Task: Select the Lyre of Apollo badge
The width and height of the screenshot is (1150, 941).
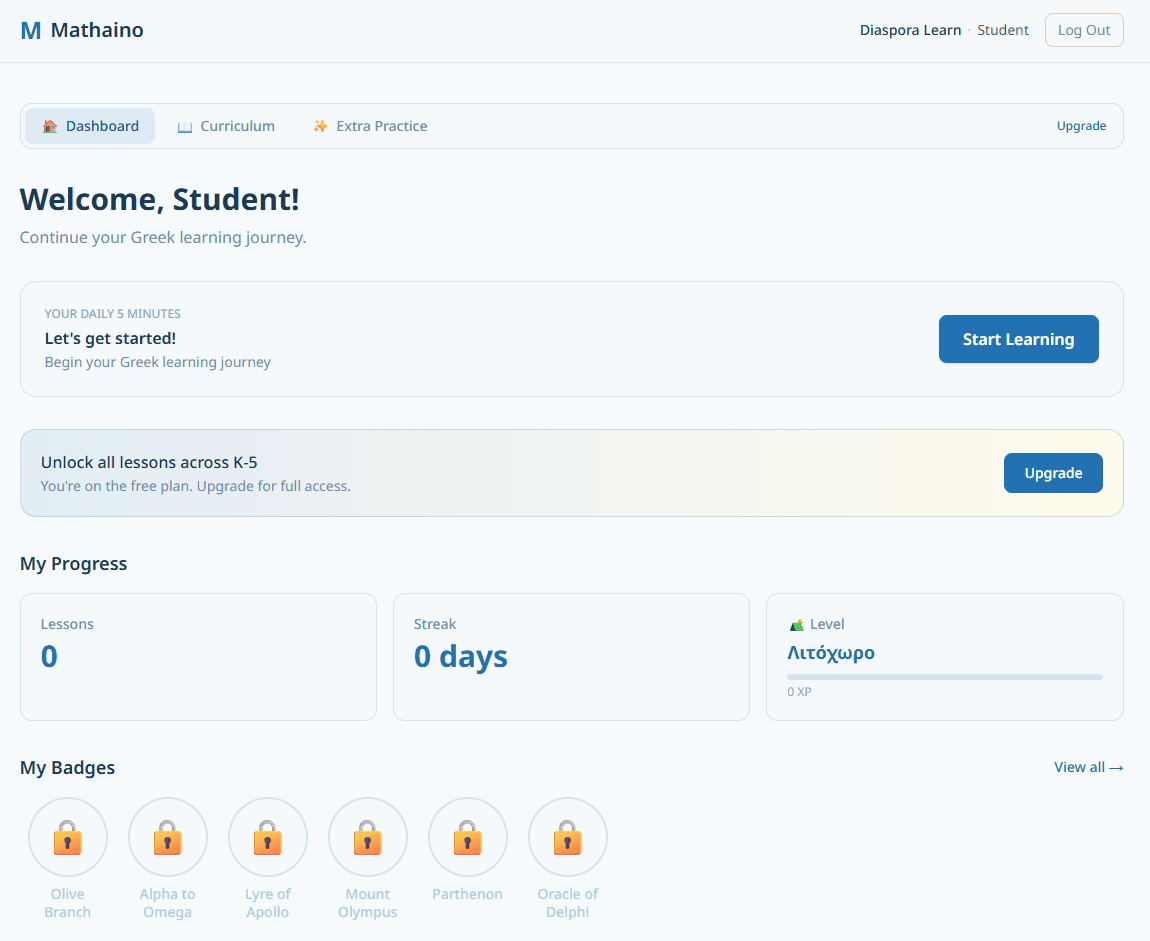Action: (267, 837)
